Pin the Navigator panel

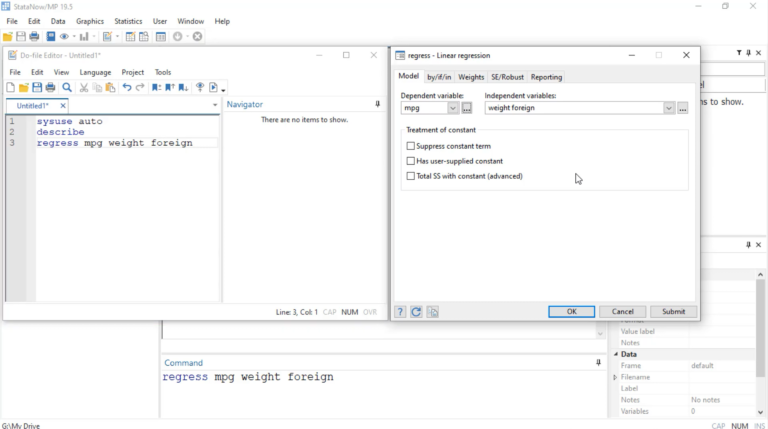pyautogui.click(x=378, y=104)
